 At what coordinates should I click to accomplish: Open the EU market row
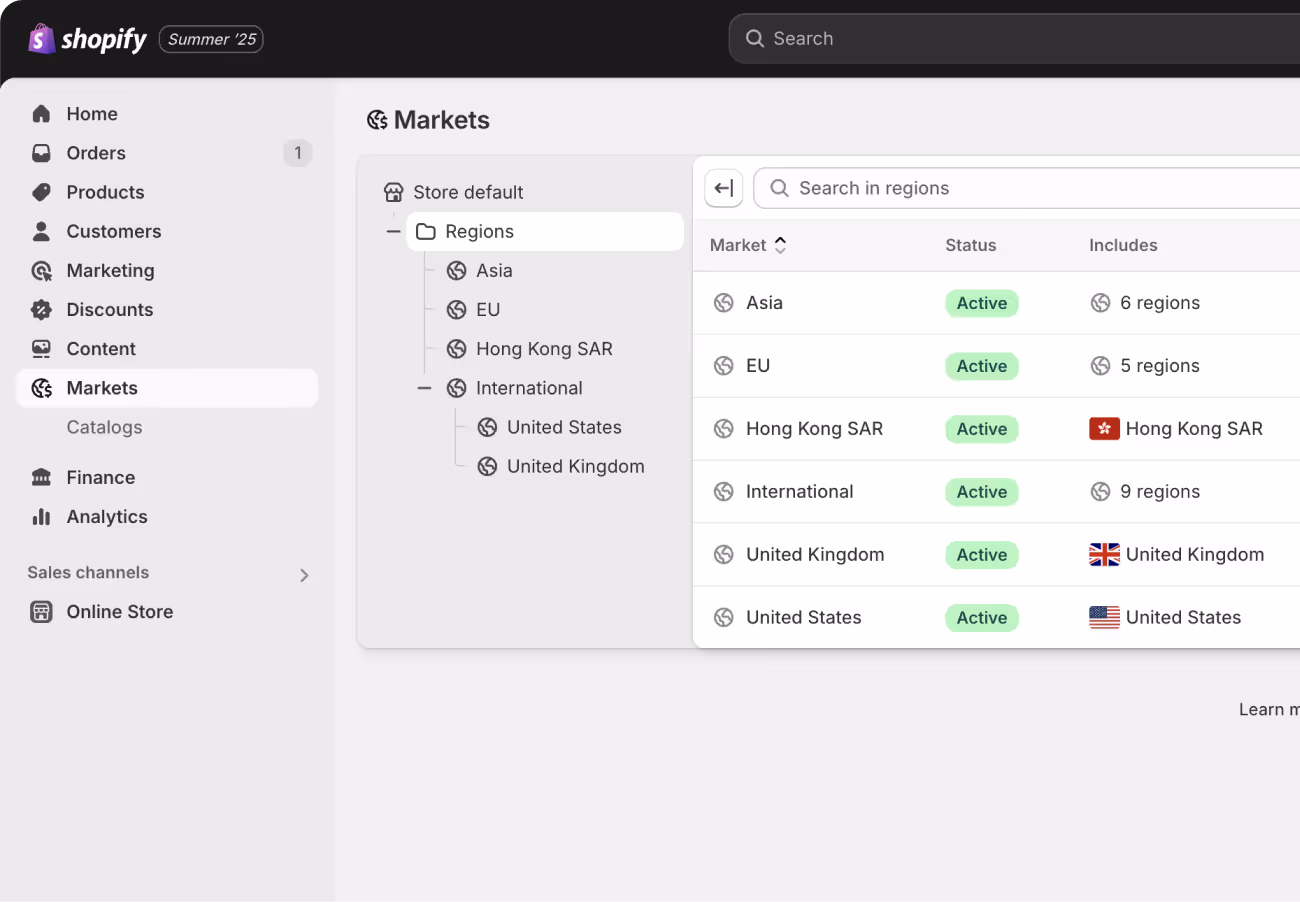click(996, 366)
